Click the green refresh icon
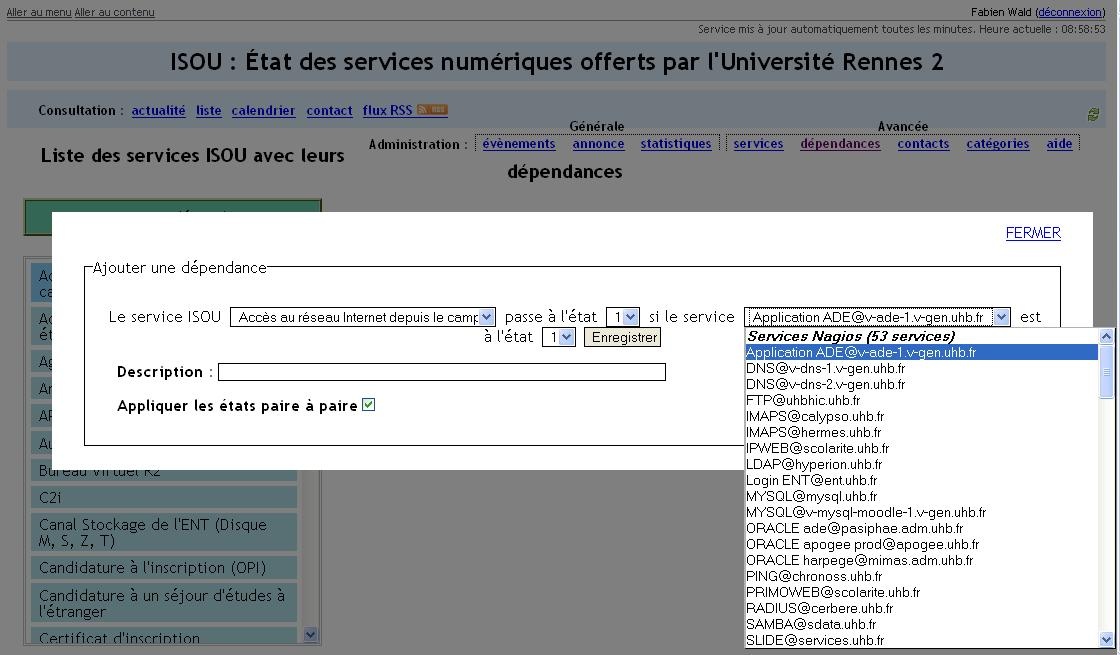This screenshot has width=1120, height=655. (1093, 115)
